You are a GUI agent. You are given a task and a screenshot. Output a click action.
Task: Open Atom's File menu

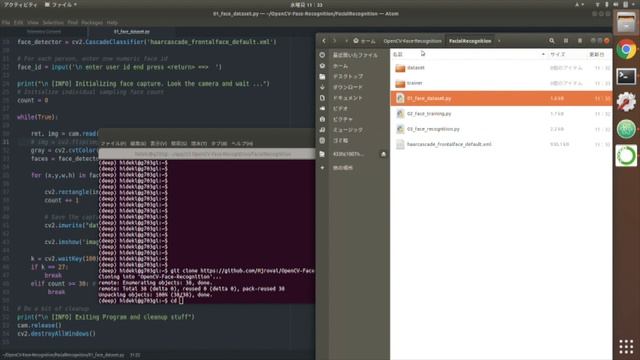6,22
